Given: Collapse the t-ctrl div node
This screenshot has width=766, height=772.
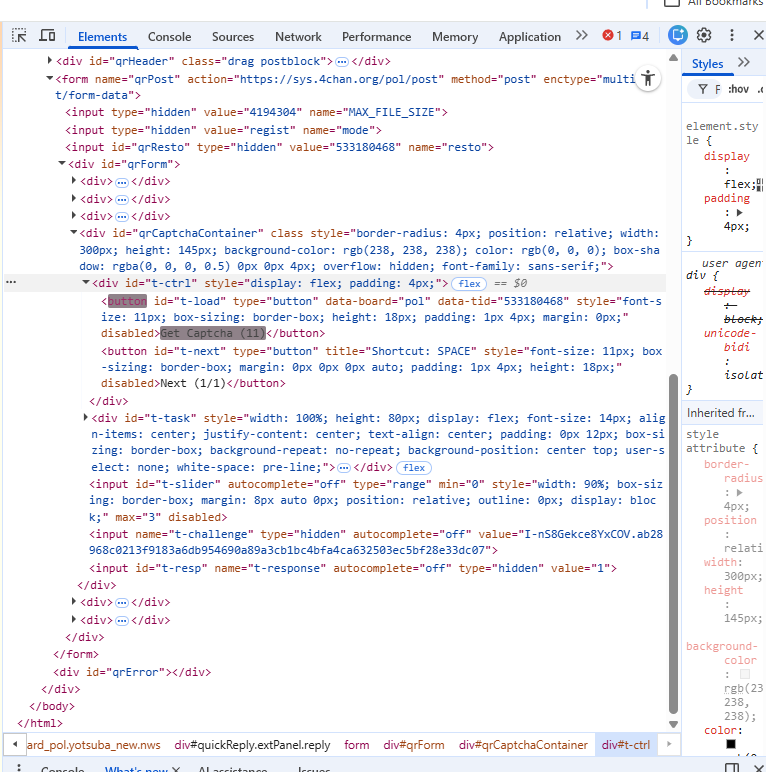Looking at the screenshot, I should tap(86, 282).
